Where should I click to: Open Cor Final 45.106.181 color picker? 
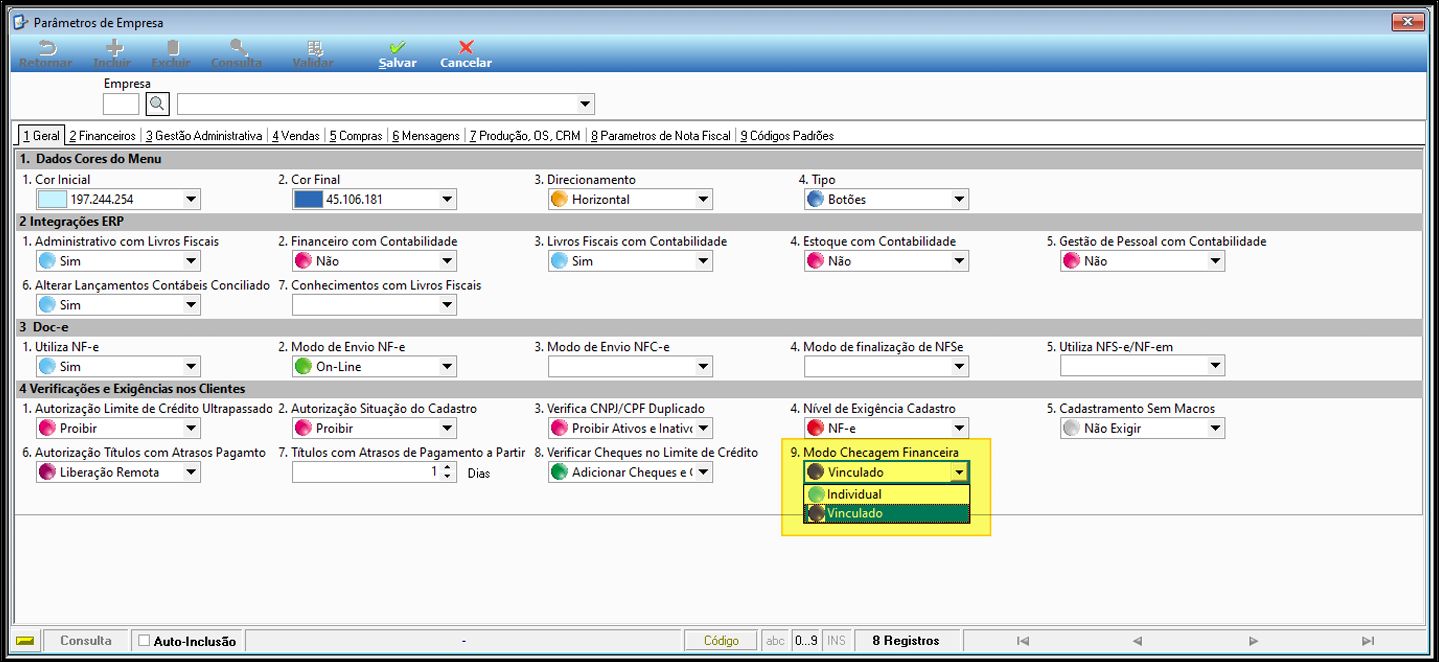pos(374,199)
